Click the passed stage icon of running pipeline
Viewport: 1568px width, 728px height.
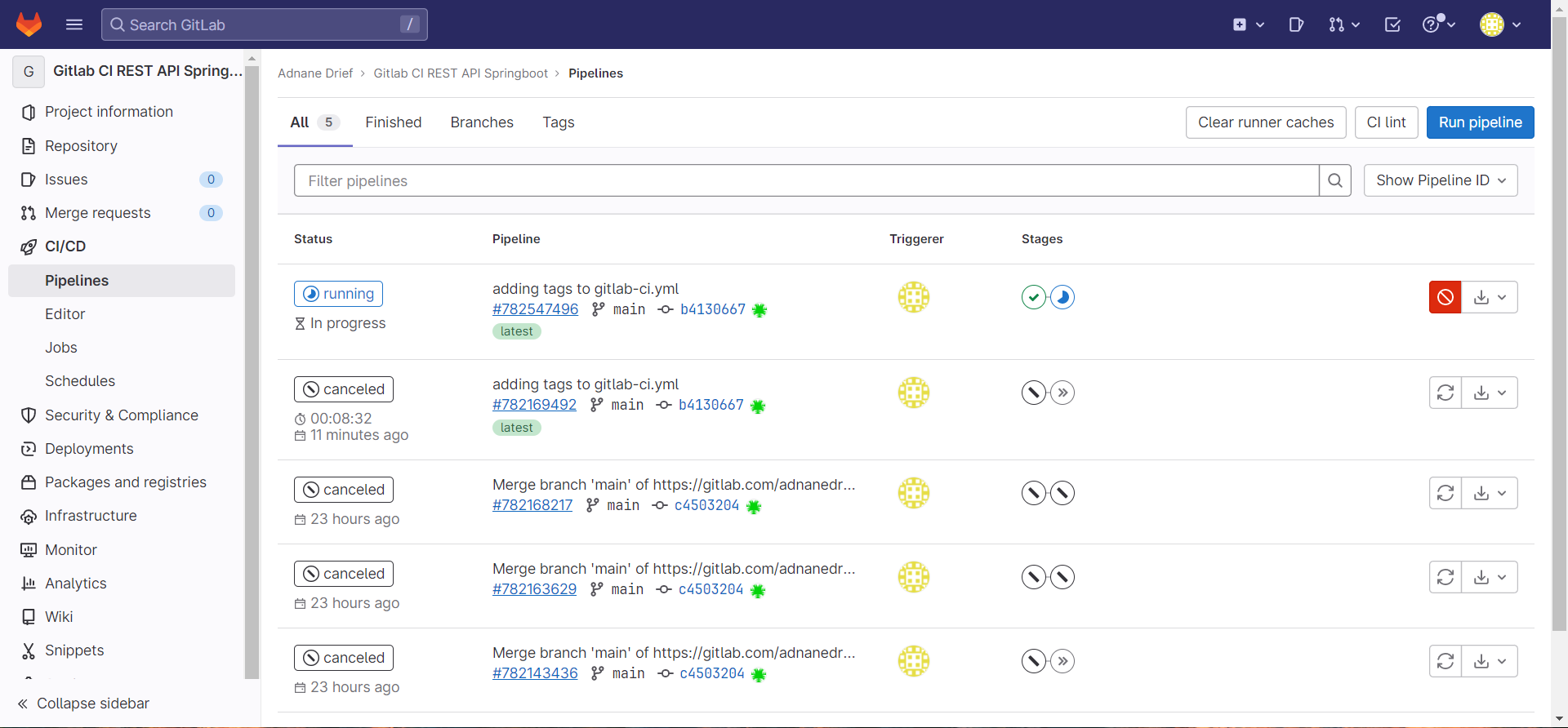[x=1034, y=297]
